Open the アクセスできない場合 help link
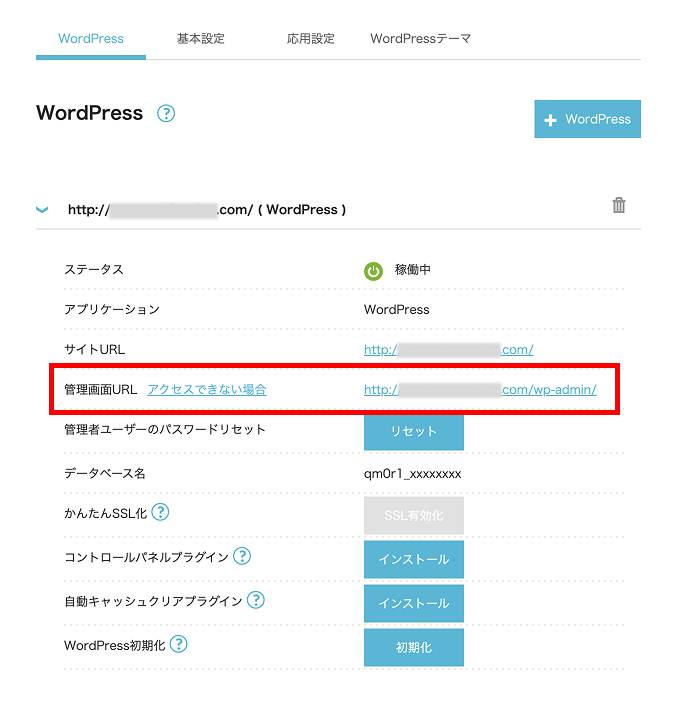The height and width of the screenshot is (710, 680). pyautogui.click(x=207, y=390)
